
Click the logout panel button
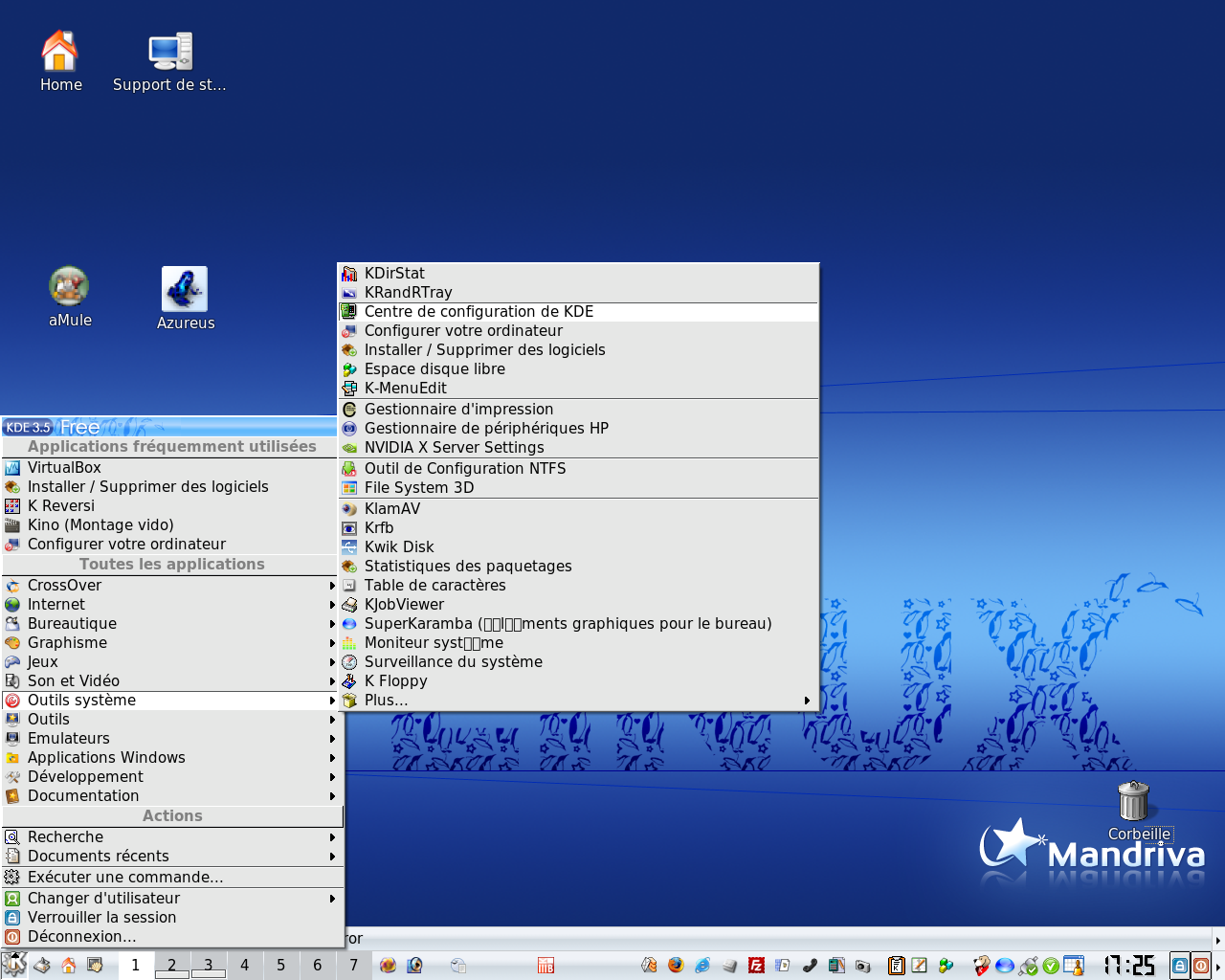[x=1200, y=966]
